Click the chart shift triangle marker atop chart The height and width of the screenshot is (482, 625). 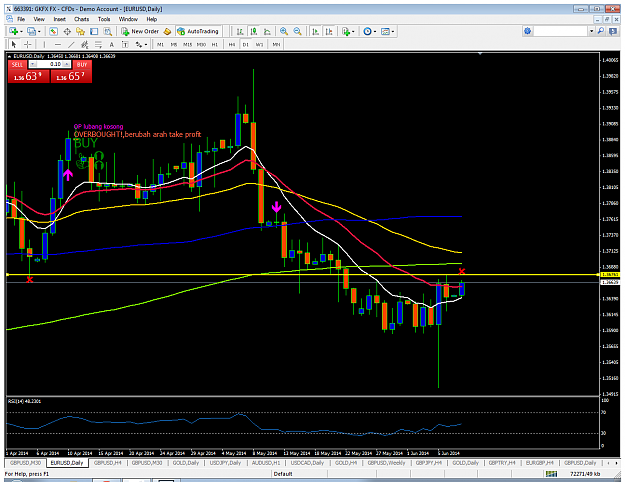(480, 53)
